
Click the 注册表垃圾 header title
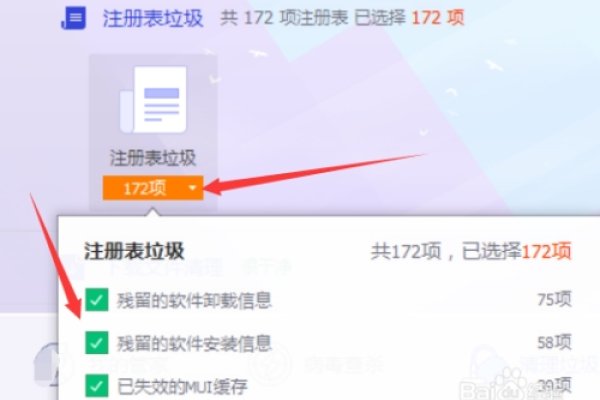(153, 18)
